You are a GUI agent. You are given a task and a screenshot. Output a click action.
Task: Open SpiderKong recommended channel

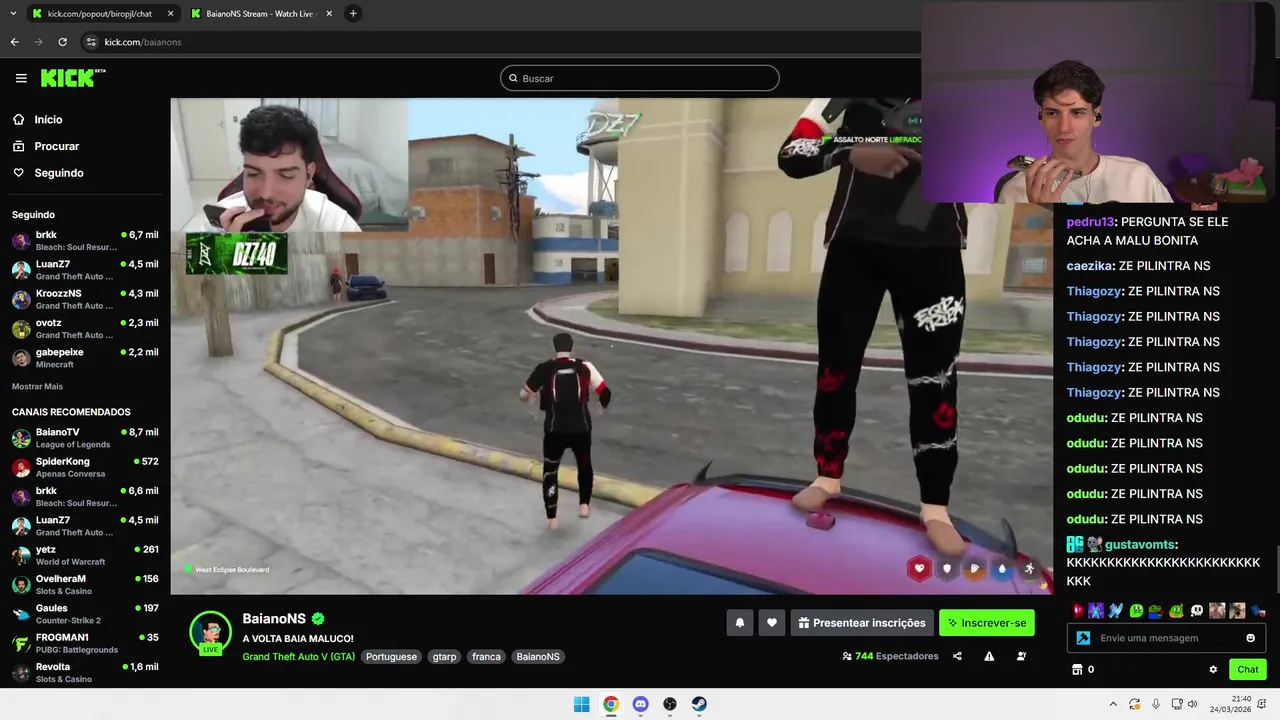[x=85, y=467]
